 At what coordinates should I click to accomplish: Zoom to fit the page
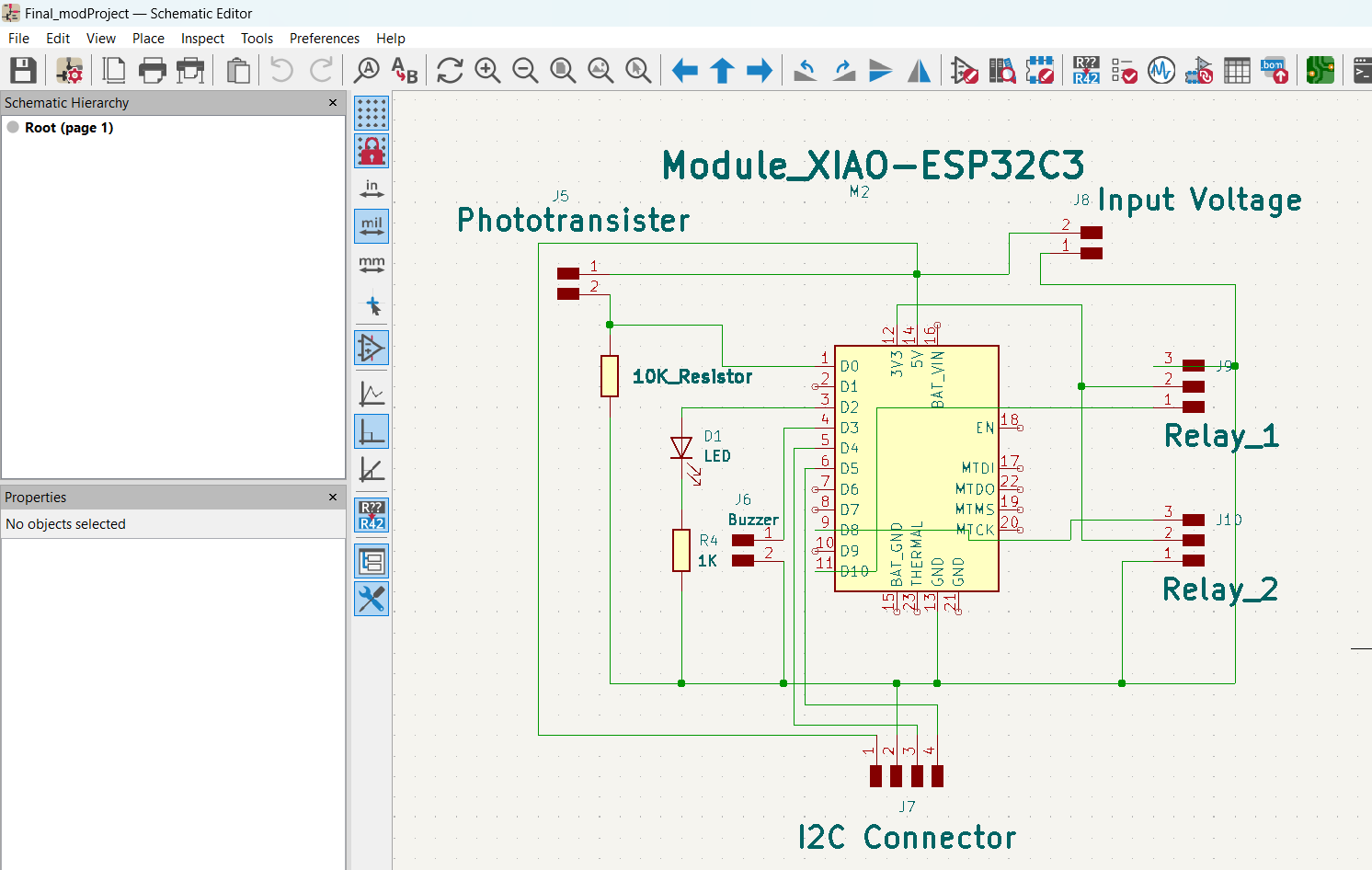(563, 70)
